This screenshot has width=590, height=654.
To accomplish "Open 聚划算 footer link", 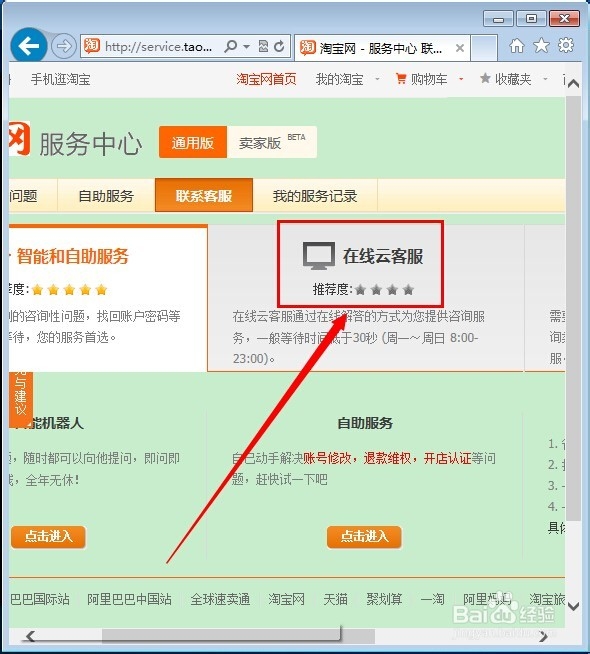I will (384, 599).
